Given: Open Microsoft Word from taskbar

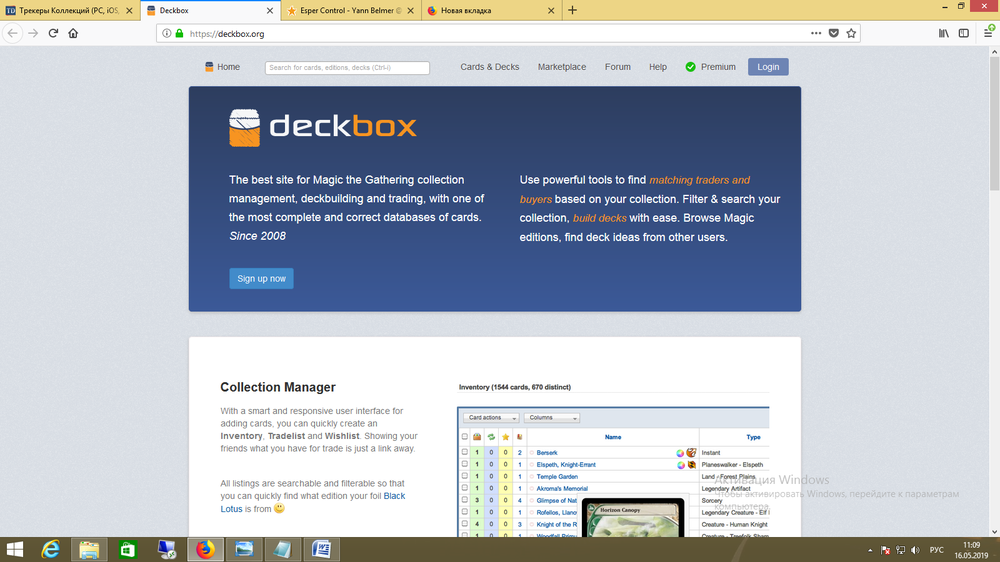Looking at the screenshot, I should coord(321,549).
